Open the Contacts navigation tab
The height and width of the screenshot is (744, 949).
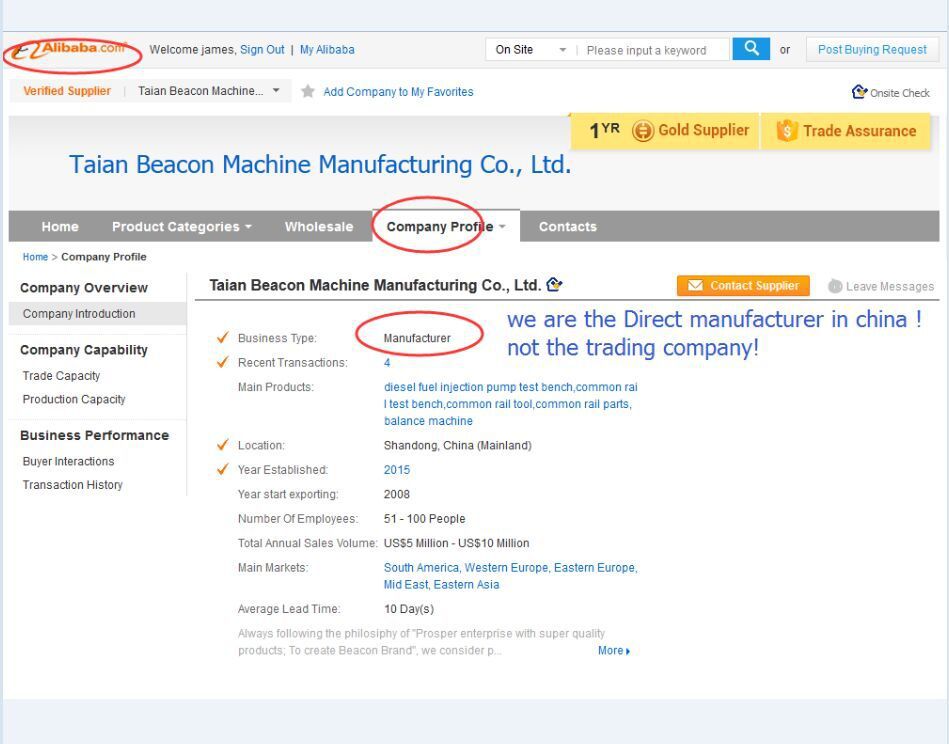pyautogui.click(x=568, y=226)
